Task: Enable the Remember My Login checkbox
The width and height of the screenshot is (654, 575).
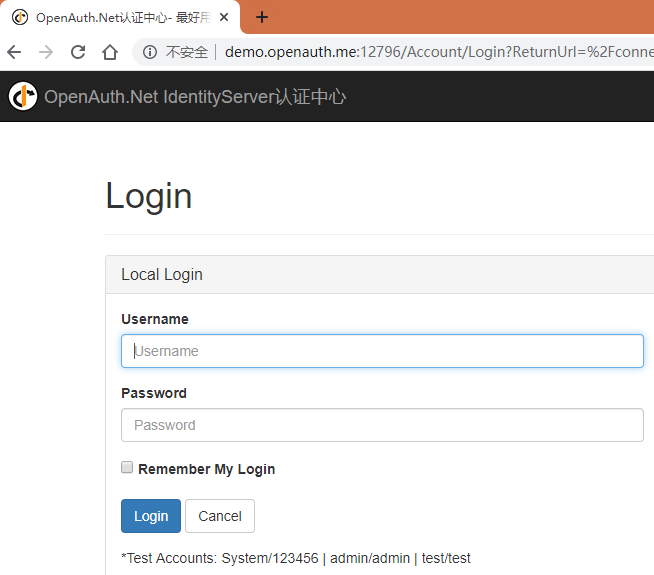Action: 127,467
